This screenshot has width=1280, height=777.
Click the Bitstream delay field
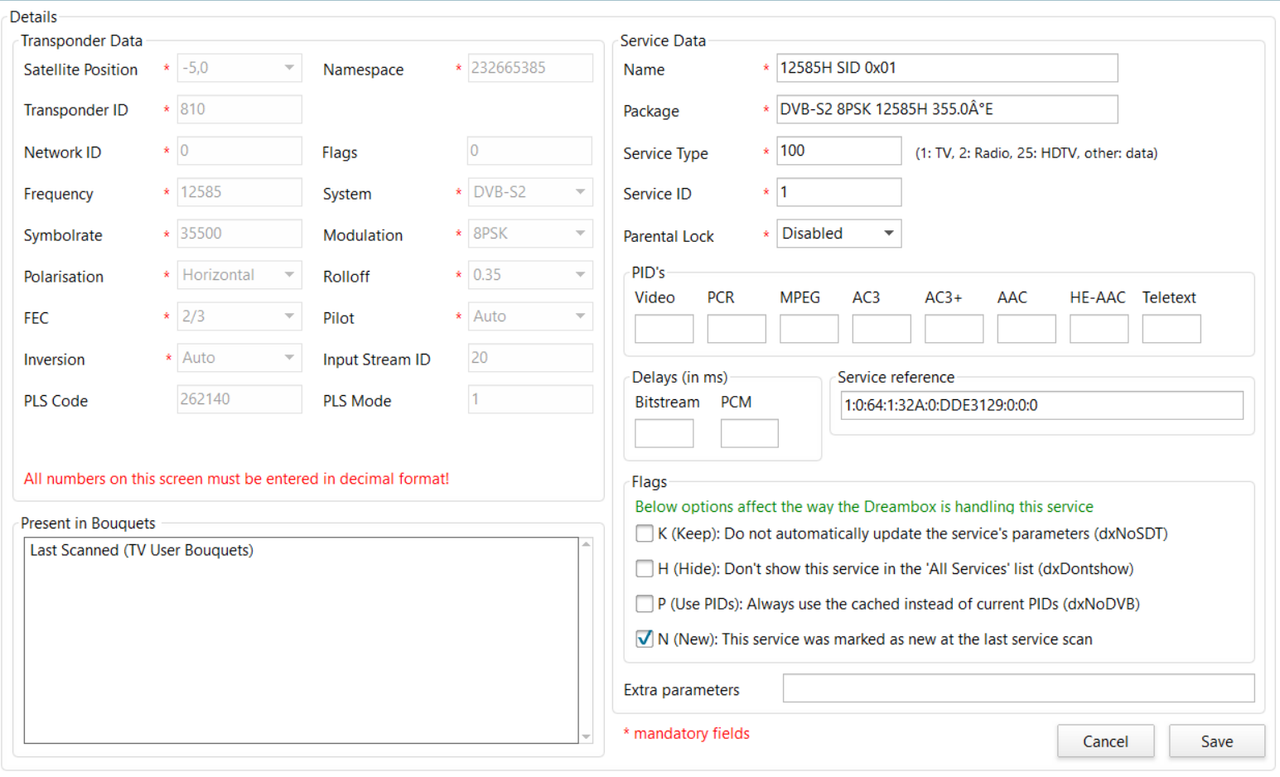(x=664, y=433)
